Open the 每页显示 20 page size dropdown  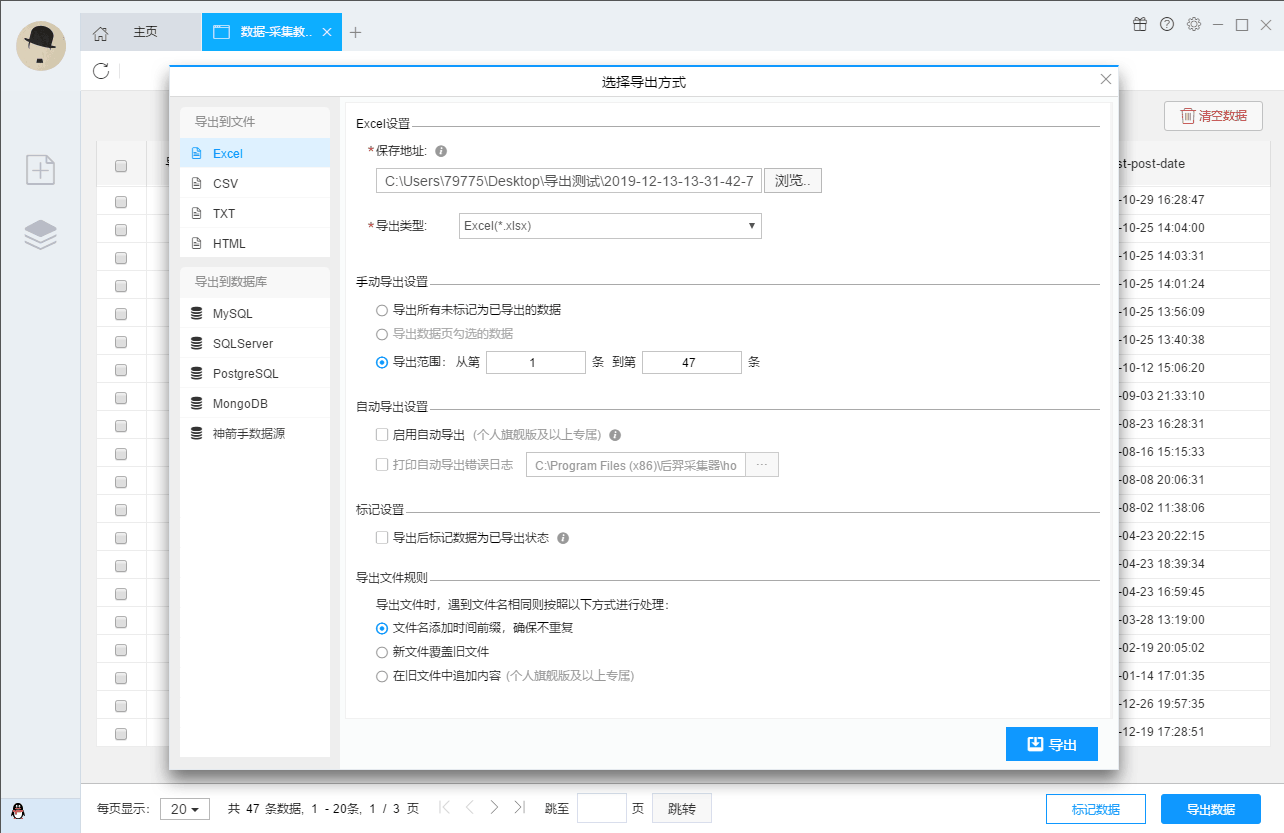(185, 809)
